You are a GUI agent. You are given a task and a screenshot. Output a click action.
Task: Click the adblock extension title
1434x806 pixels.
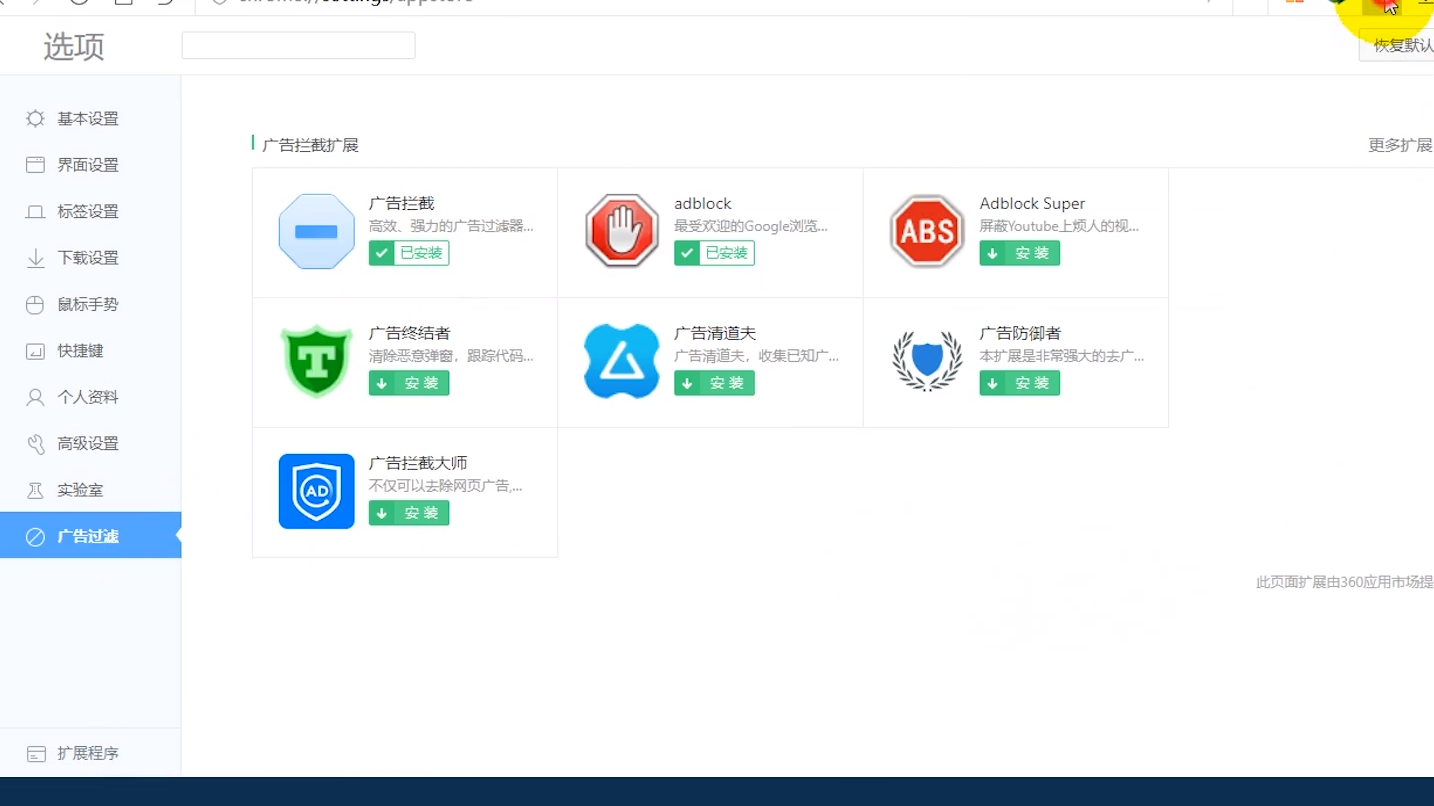pyautogui.click(x=703, y=203)
